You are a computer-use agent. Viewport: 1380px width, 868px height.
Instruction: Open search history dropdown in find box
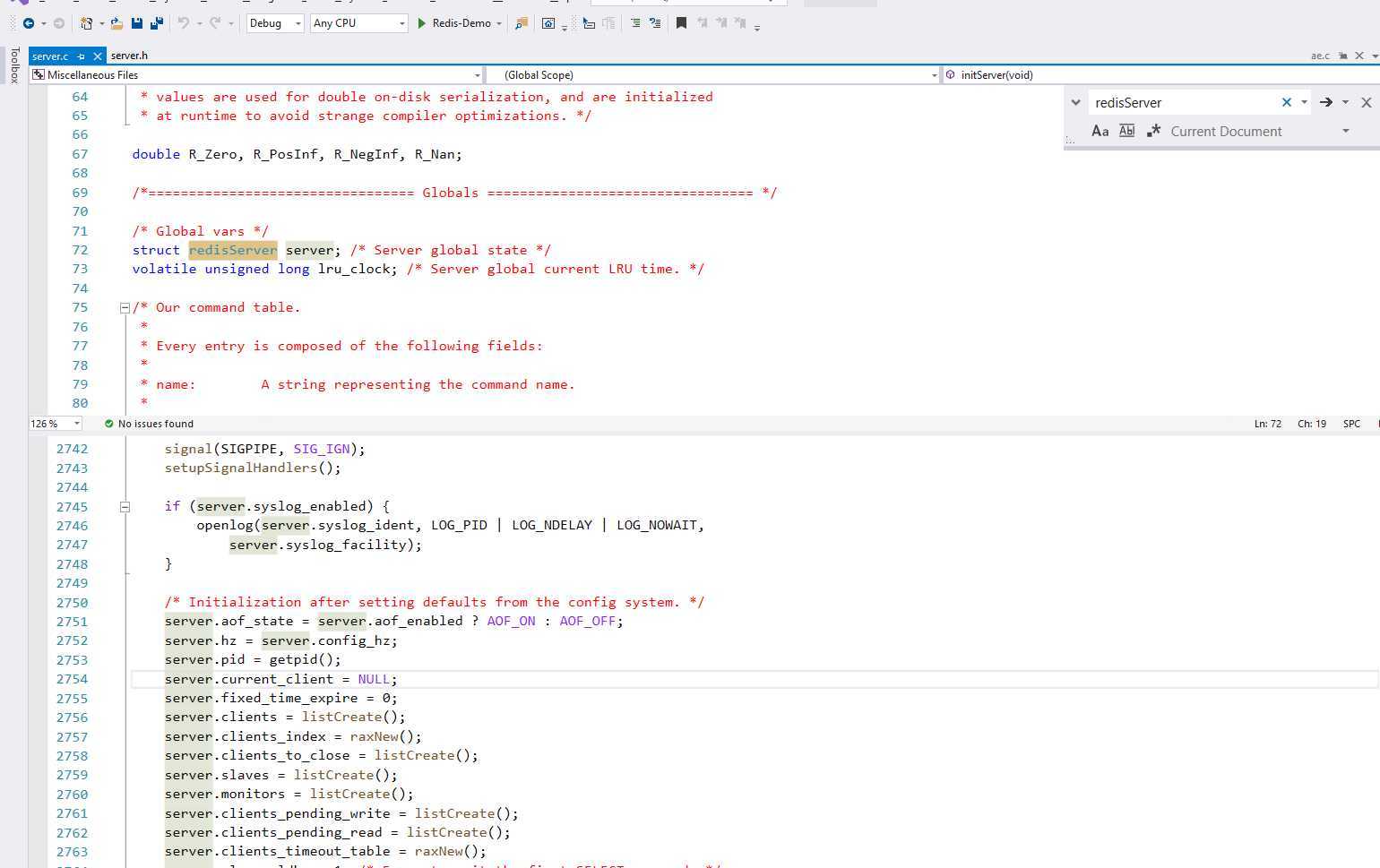1304,102
